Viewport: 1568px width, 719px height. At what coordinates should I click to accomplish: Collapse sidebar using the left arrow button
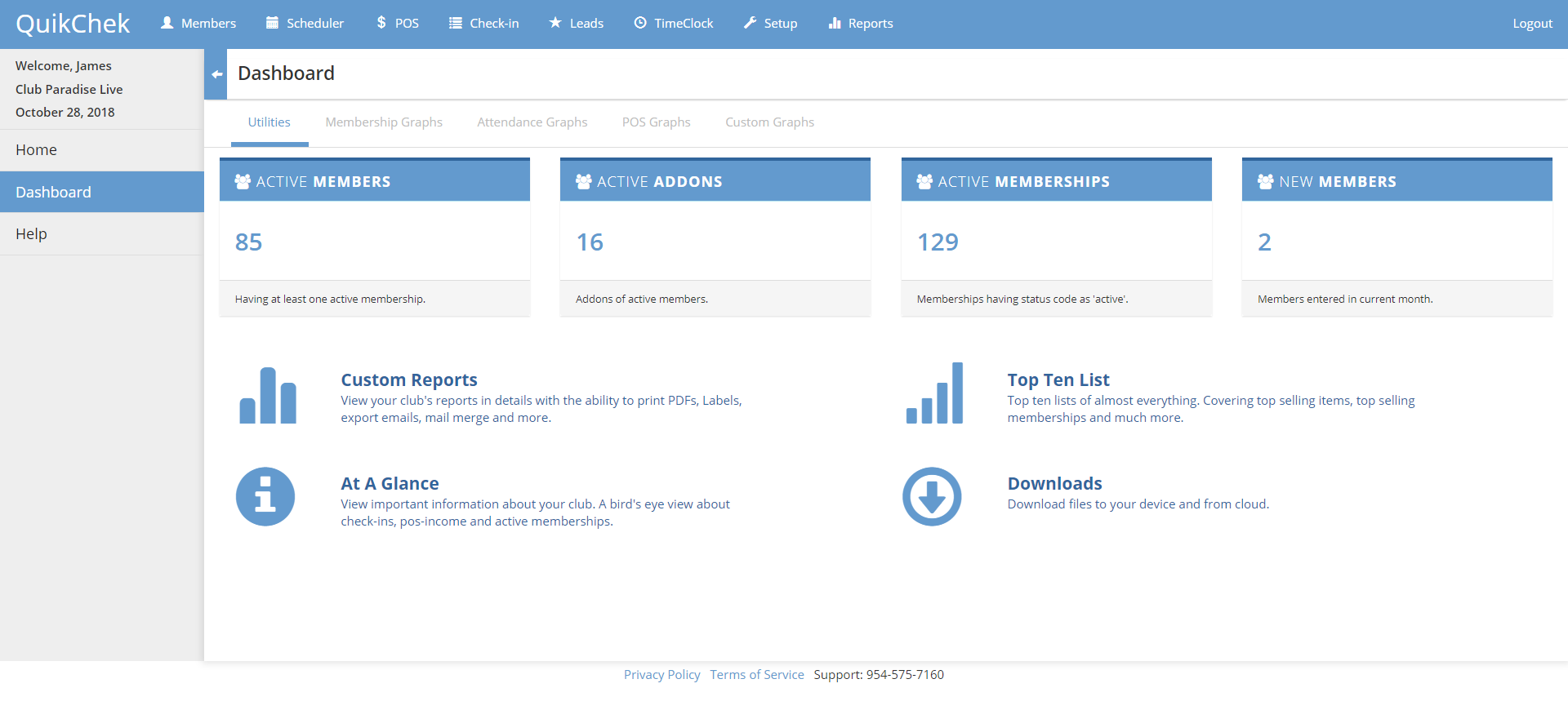point(216,74)
